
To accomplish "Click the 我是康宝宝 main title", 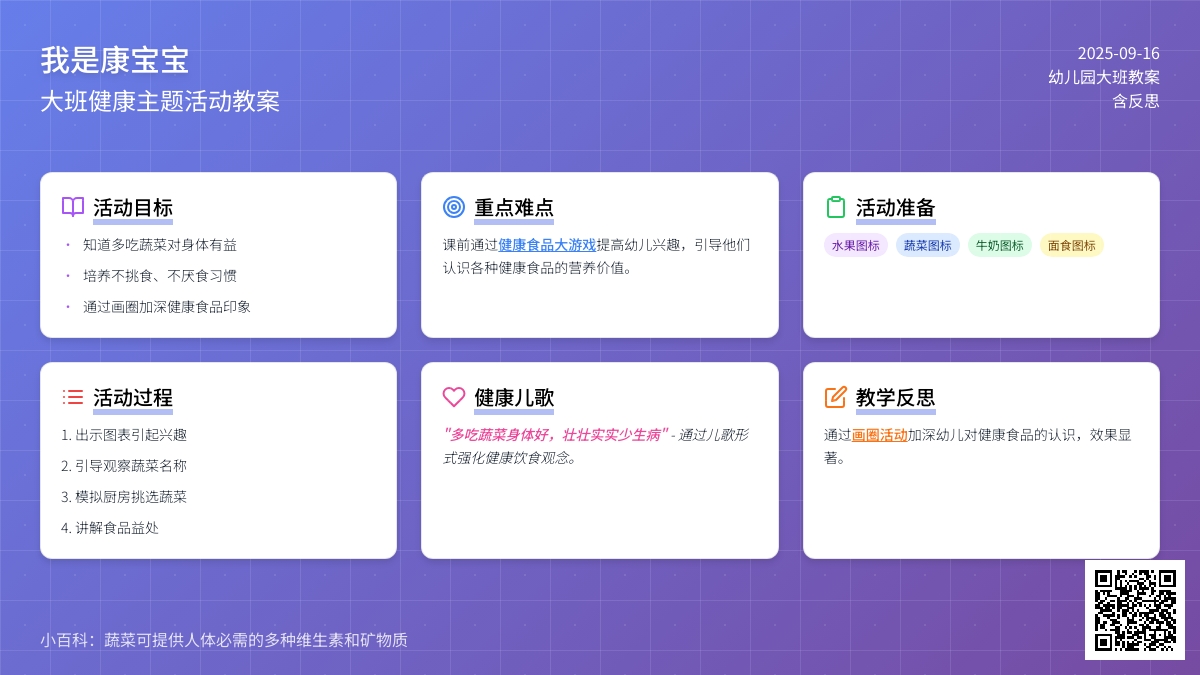I will tap(115, 61).
